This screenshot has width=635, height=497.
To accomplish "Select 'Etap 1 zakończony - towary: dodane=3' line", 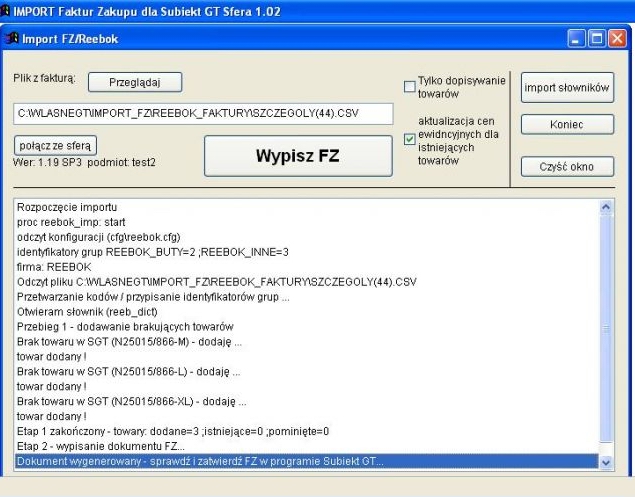I will [x=307, y=432].
